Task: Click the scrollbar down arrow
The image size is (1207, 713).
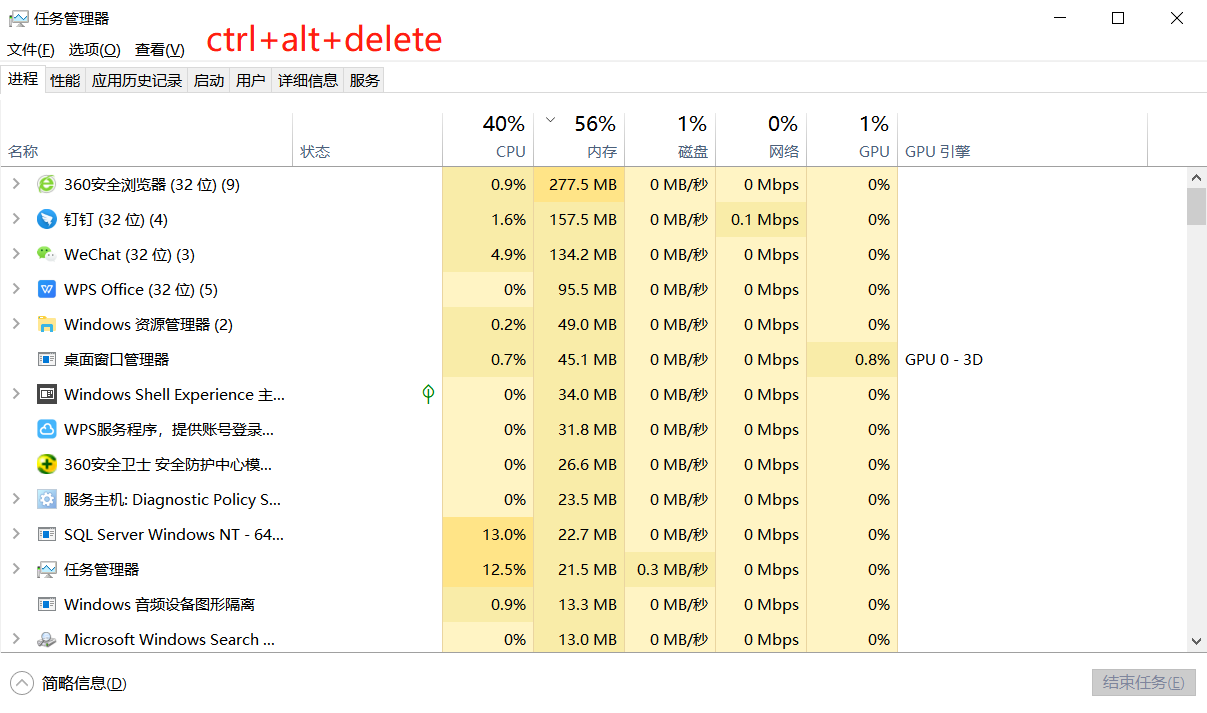Action: [1196, 641]
